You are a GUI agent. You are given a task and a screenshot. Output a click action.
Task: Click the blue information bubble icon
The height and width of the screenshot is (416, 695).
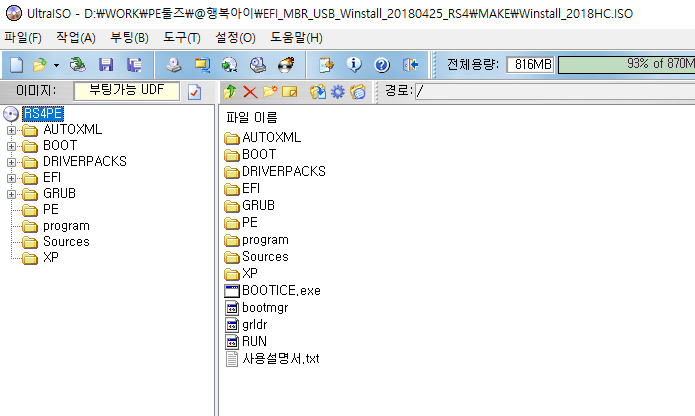click(354, 65)
